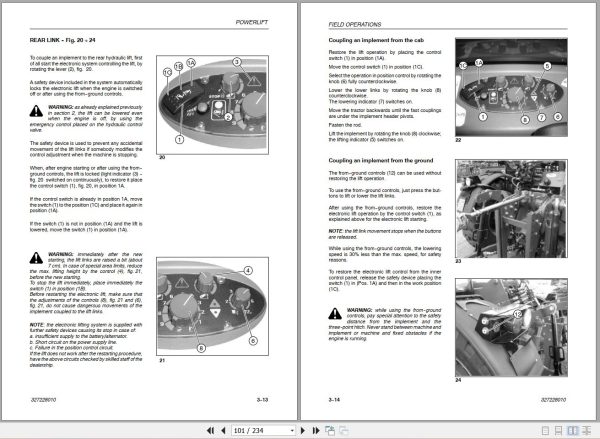Click the figure 22 cab panel photo

[x=511, y=87]
